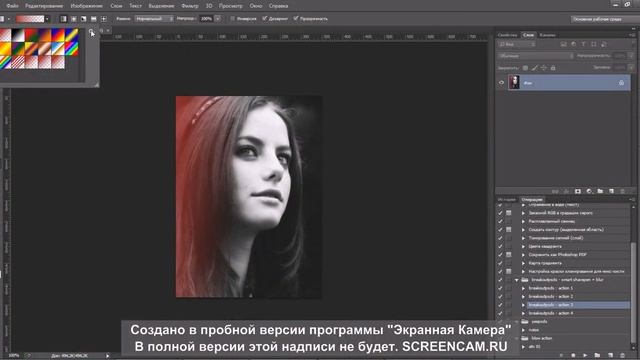Toggle the Inversion checkbox in options bar
Image resolution: width=640 pixels, height=360 pixels.
[232, 19]
